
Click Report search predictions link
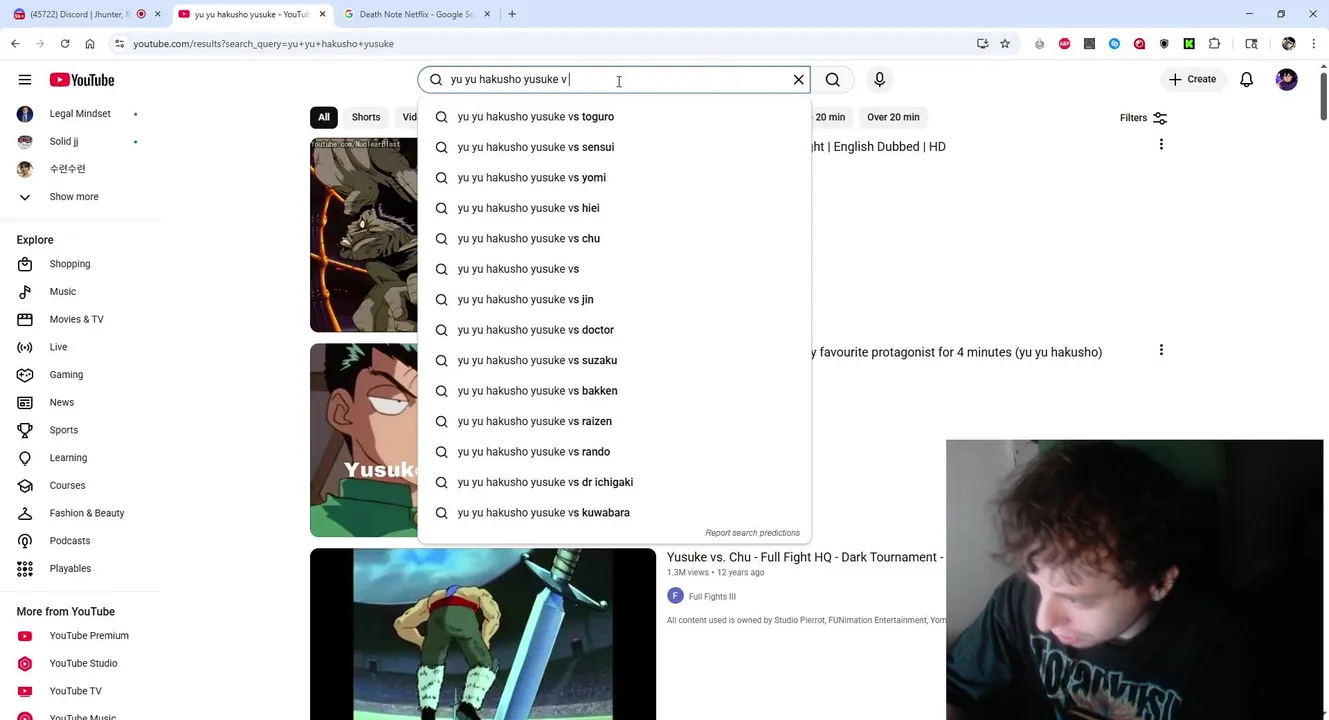point(752,533)
